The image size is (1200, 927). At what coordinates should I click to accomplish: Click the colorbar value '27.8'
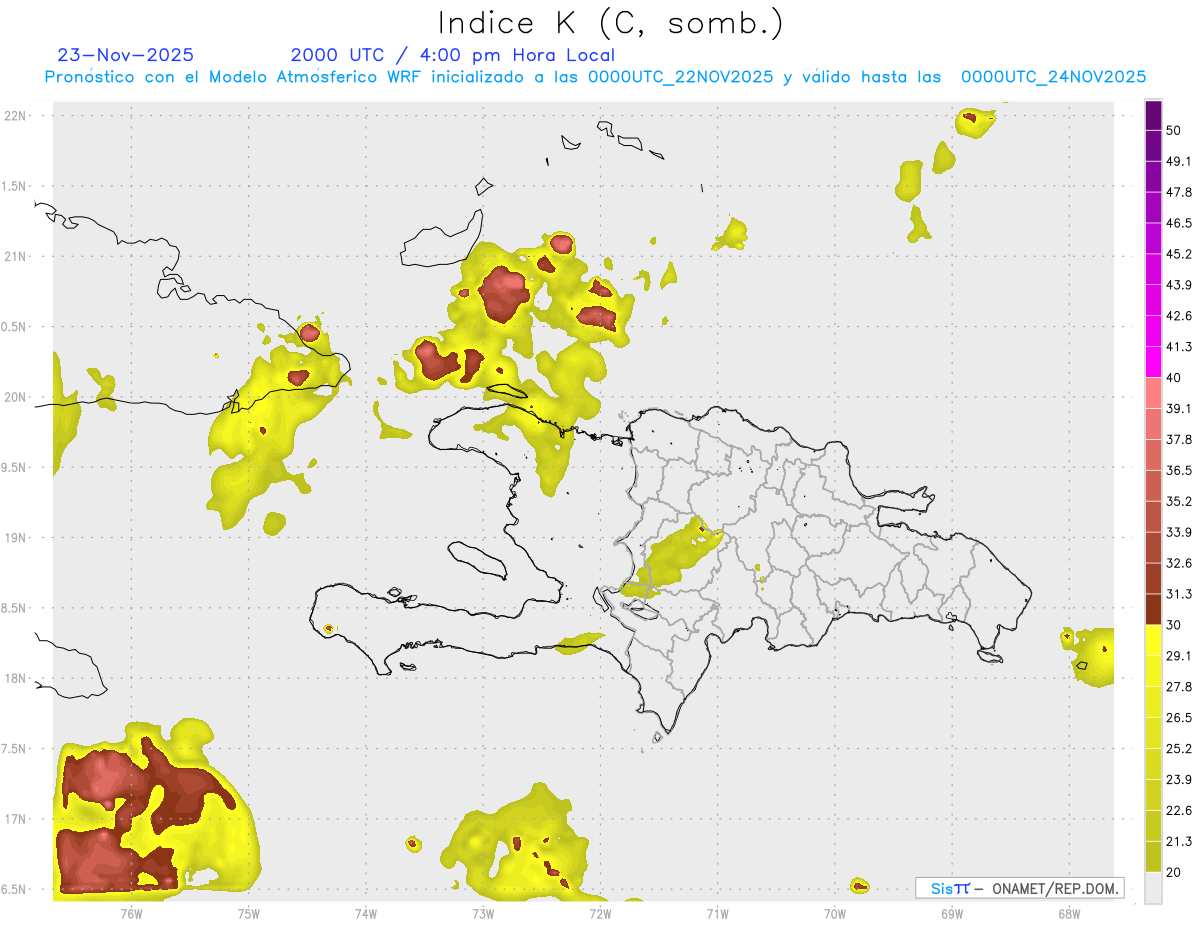pos(1179,687)
